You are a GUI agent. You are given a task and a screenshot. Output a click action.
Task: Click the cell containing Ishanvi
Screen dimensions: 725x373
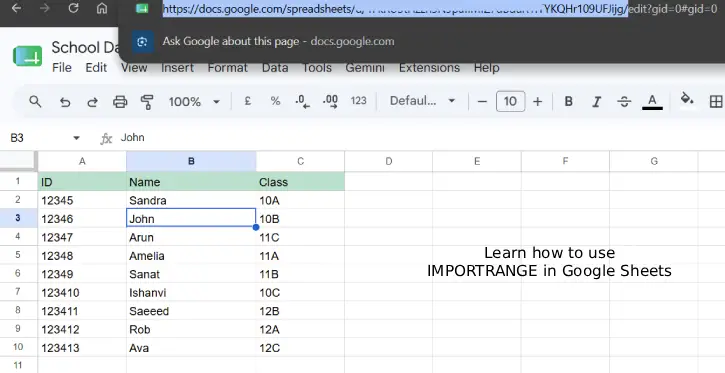[191, 292]
